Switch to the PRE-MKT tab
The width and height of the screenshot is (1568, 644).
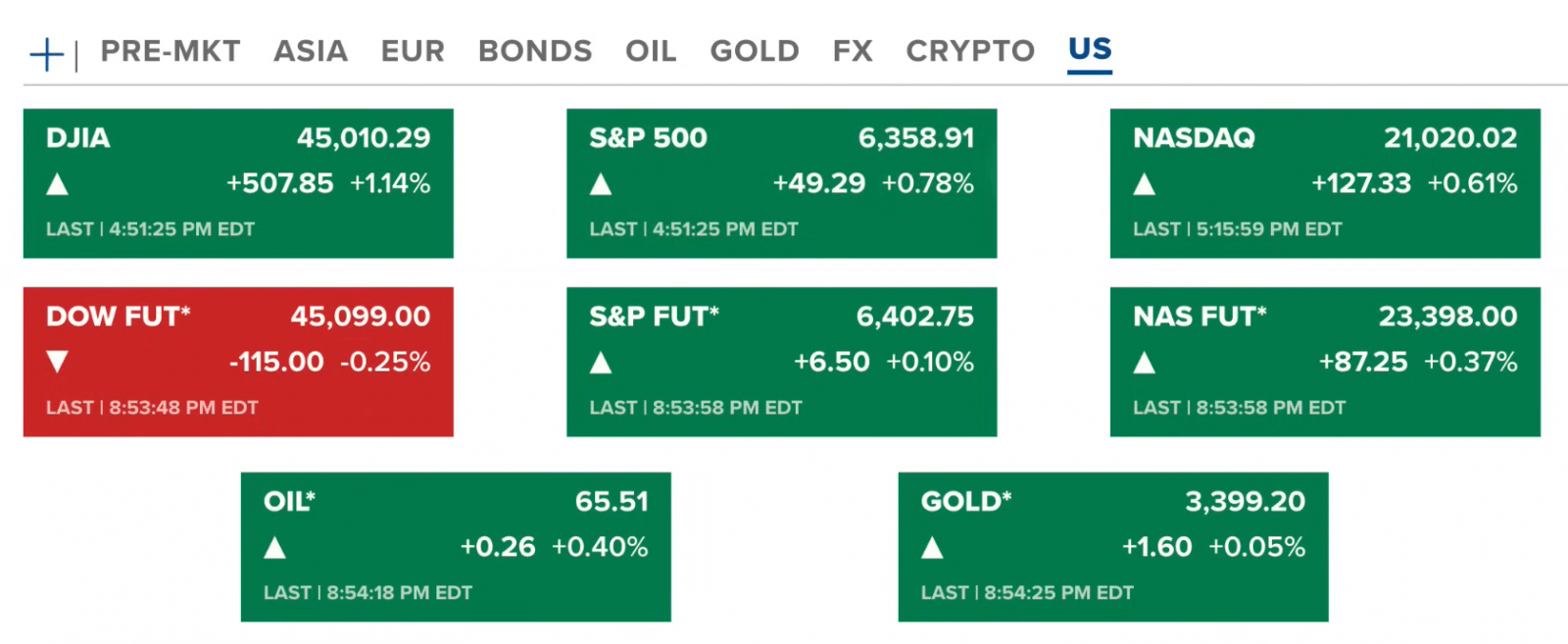[171, 51]
